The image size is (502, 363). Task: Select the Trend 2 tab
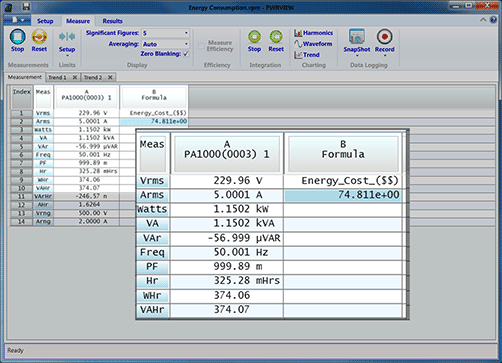93,77
